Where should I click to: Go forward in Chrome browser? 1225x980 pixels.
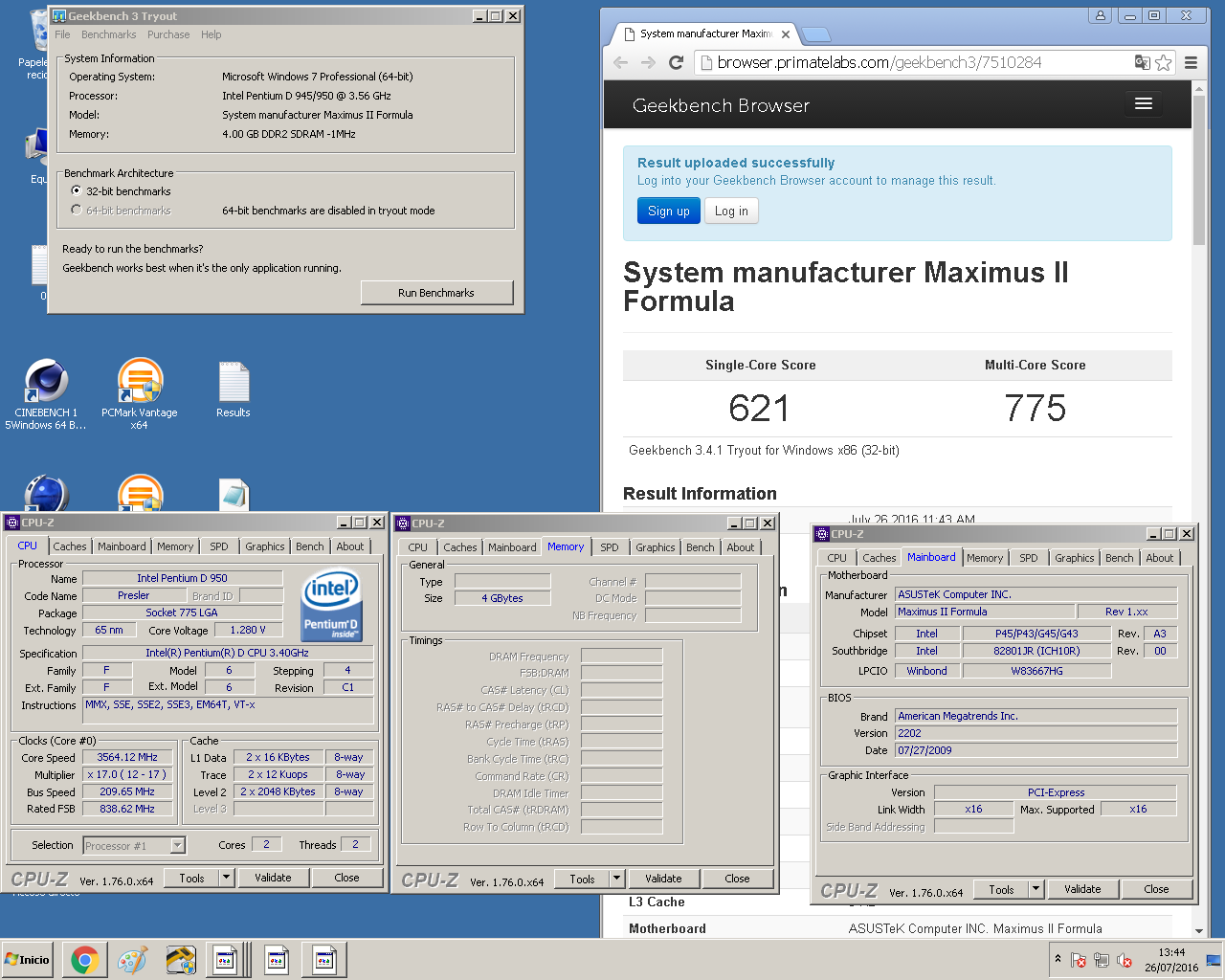point(648,62)
